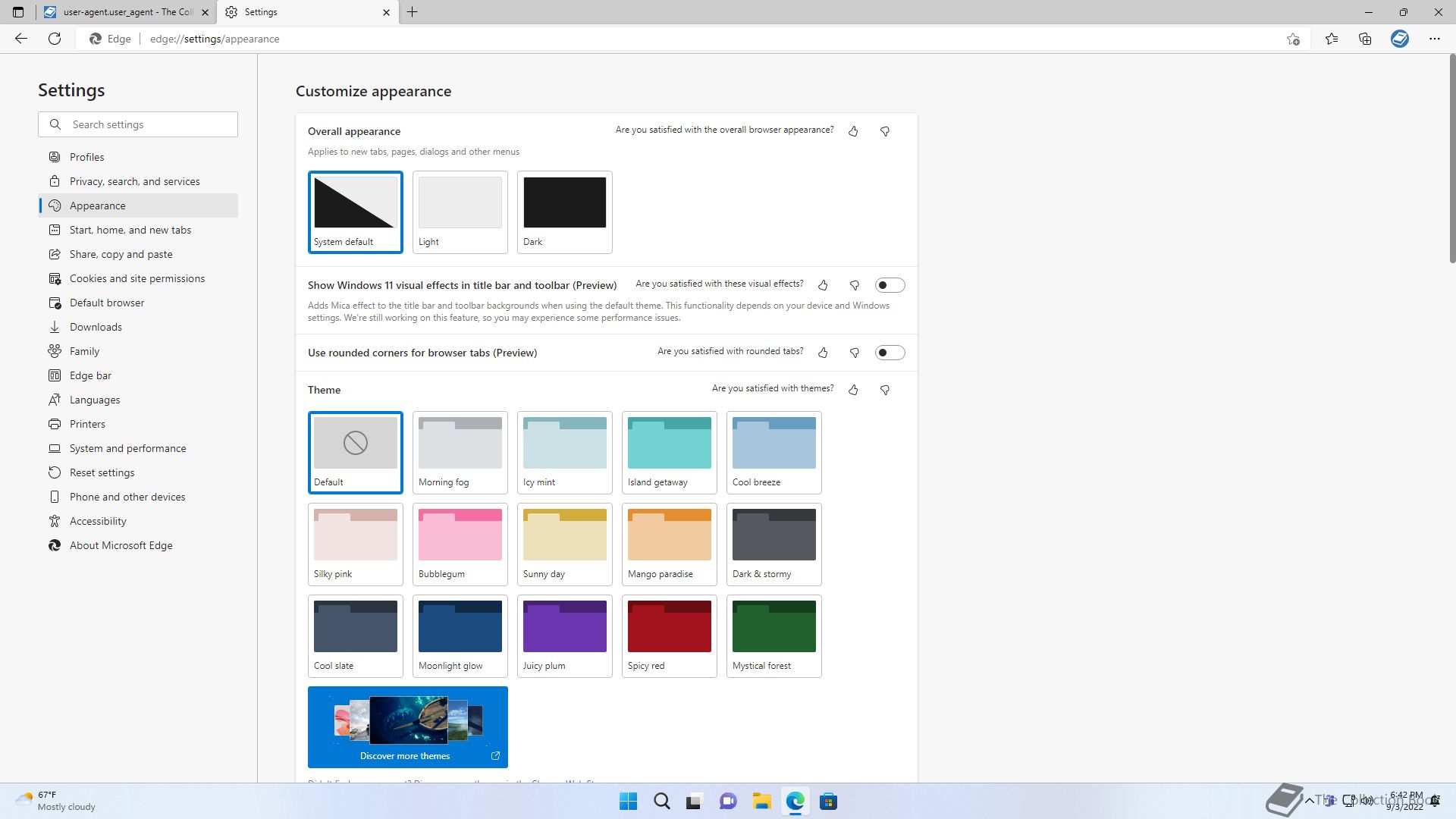Refresh the settings page
The width and height of the screenshot is (1456, 819).
coord(55,39)
